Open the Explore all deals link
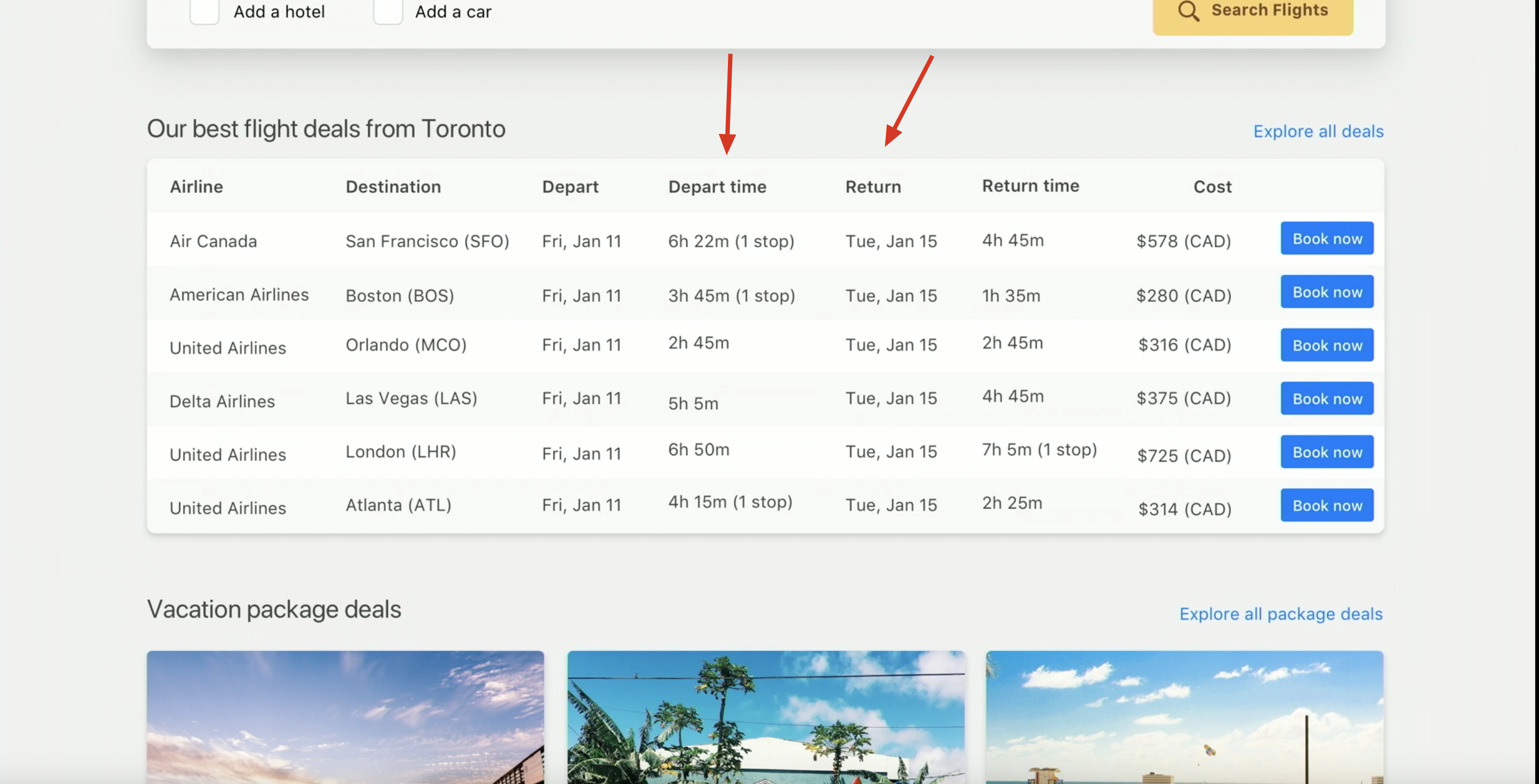The height and width of the screenshot is (784, 1539). click(1318, 131)
